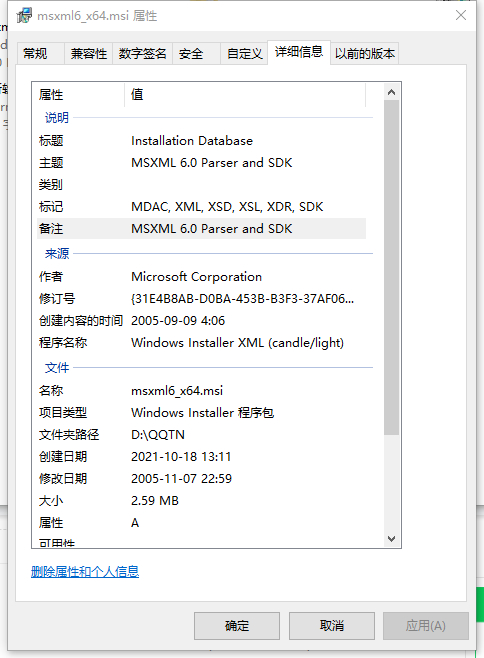Click the empty 类别 property row
The height and width of the screenshot is (658, 484).
201,185
